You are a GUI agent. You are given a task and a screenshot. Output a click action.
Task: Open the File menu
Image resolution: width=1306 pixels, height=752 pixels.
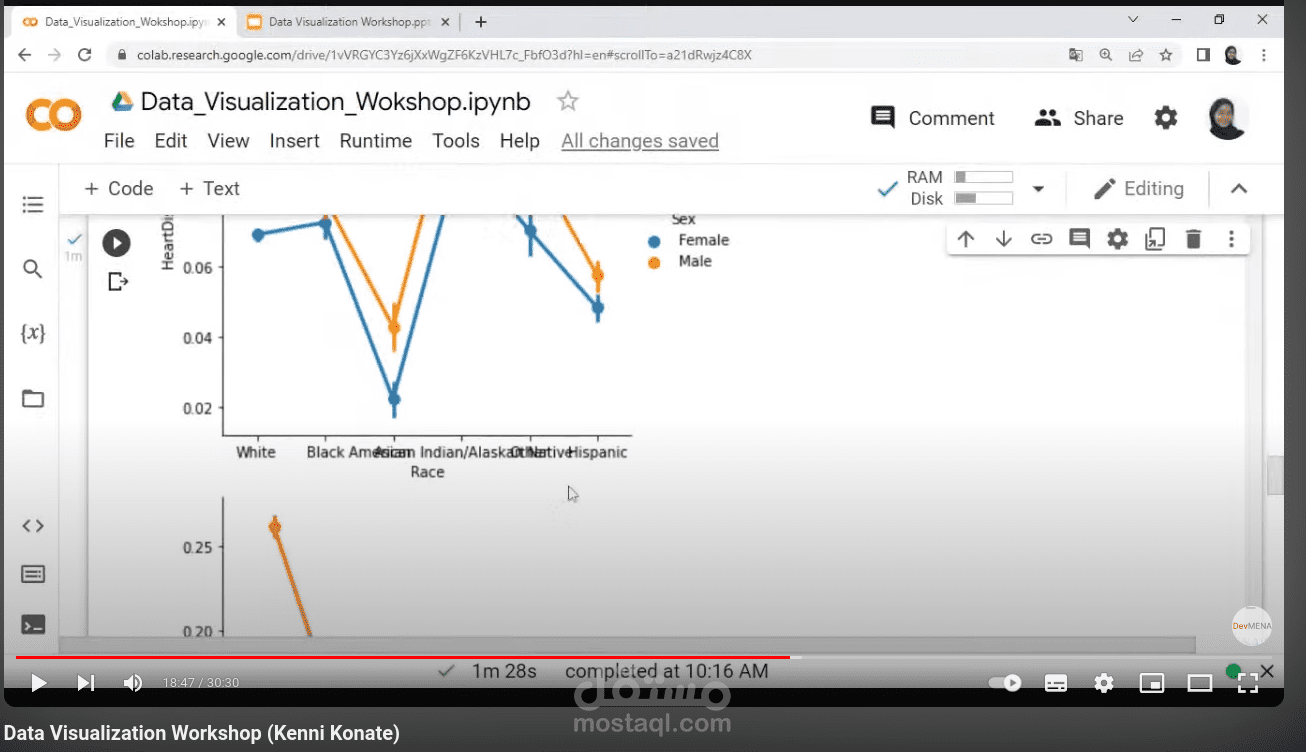point(119,141)
